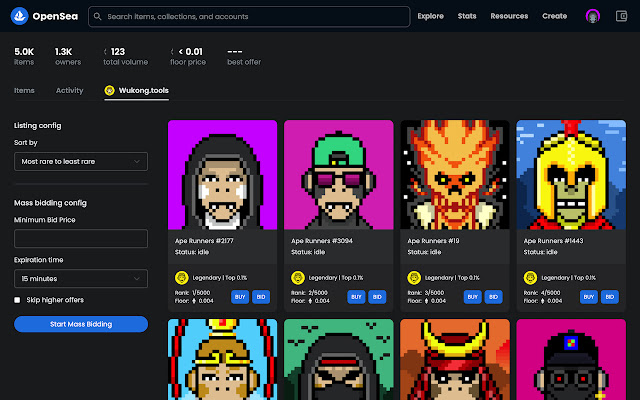
Task: Click the Legendary badge icon on Ape Runners #2177
Action: point(182,278)
